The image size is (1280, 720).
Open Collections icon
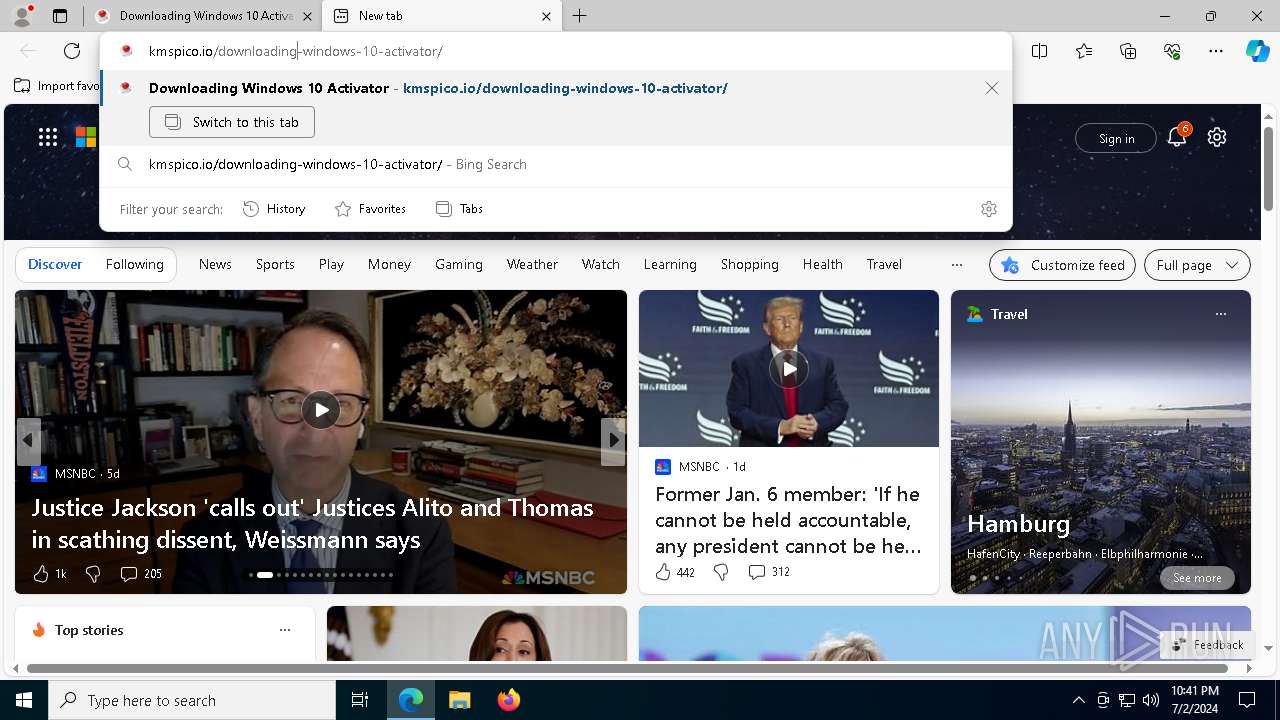pos(1128,51)
